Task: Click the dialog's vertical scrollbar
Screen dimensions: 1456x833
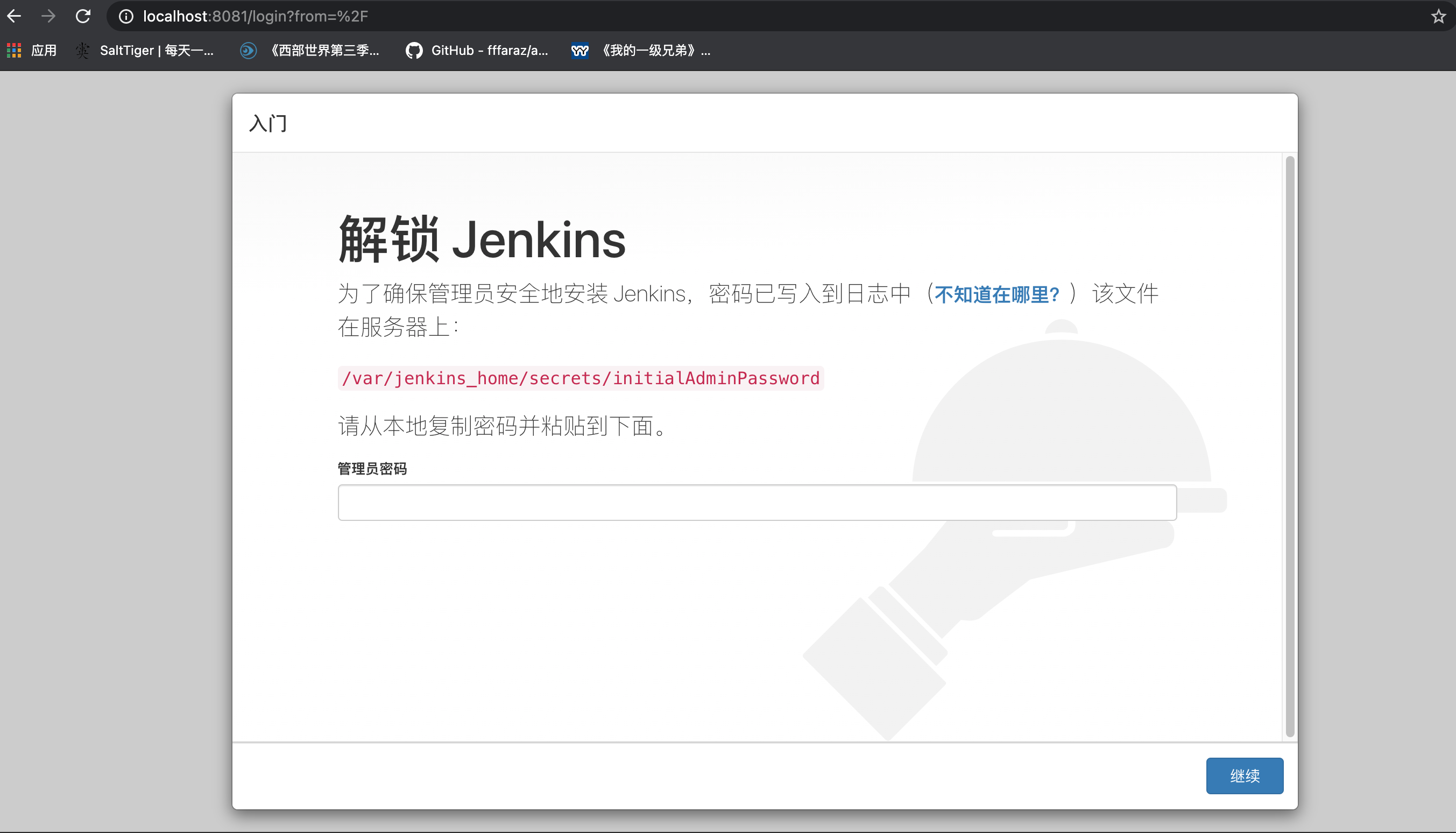Action: click(x=1290, y=446)
